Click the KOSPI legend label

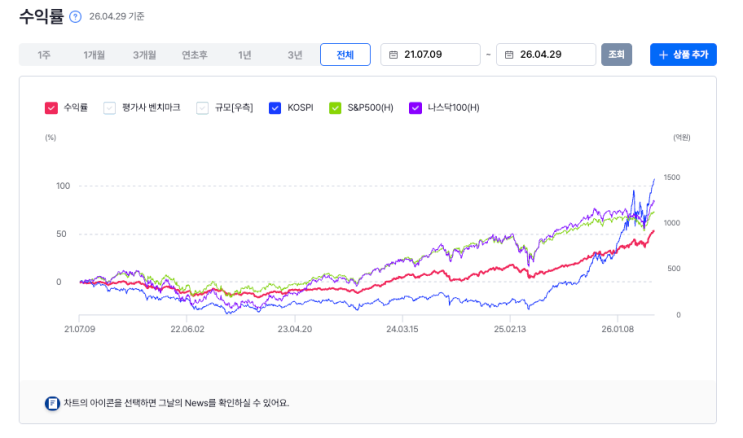300,108
